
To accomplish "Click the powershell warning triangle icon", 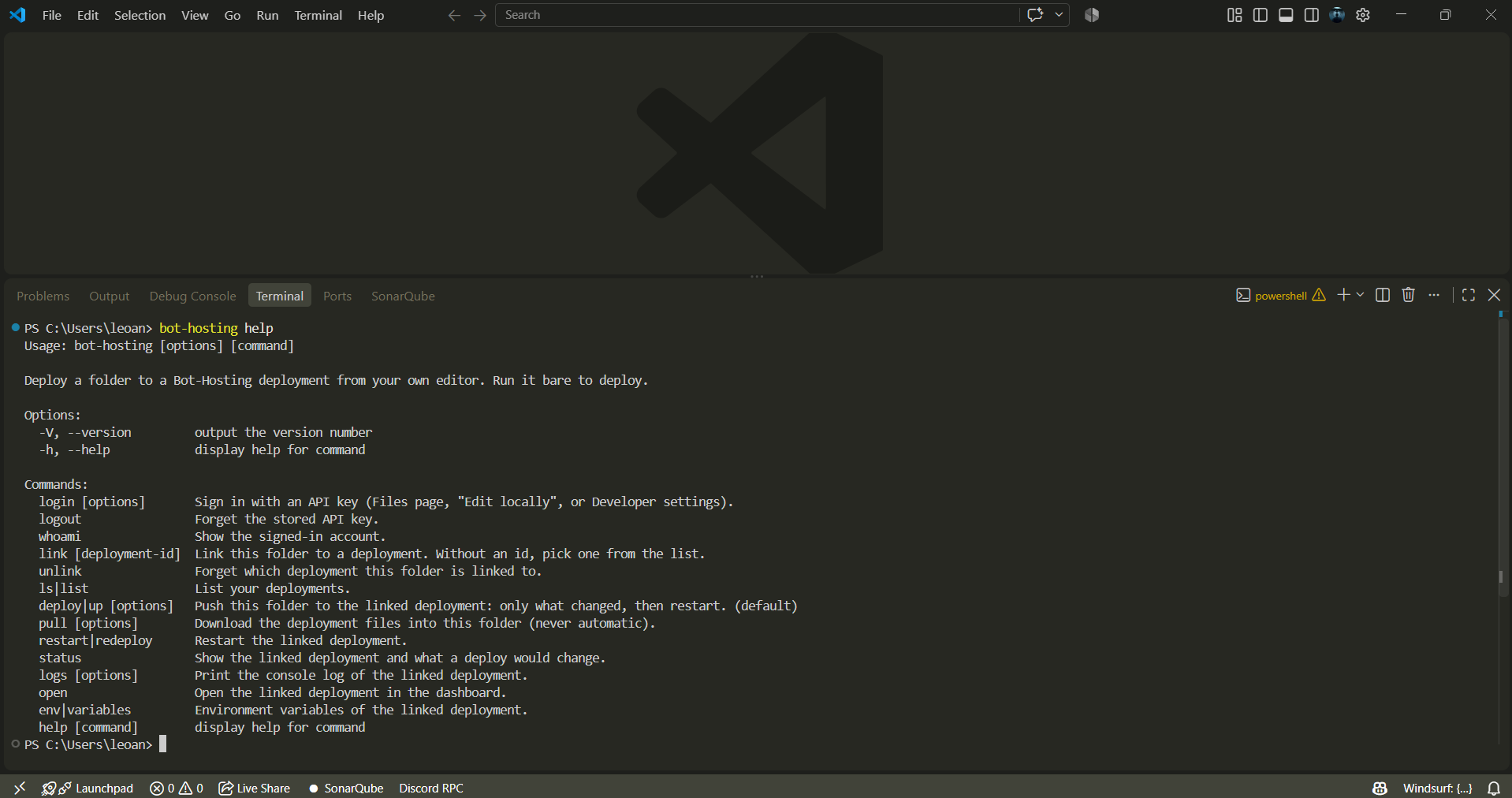I will pos(1319,295).
